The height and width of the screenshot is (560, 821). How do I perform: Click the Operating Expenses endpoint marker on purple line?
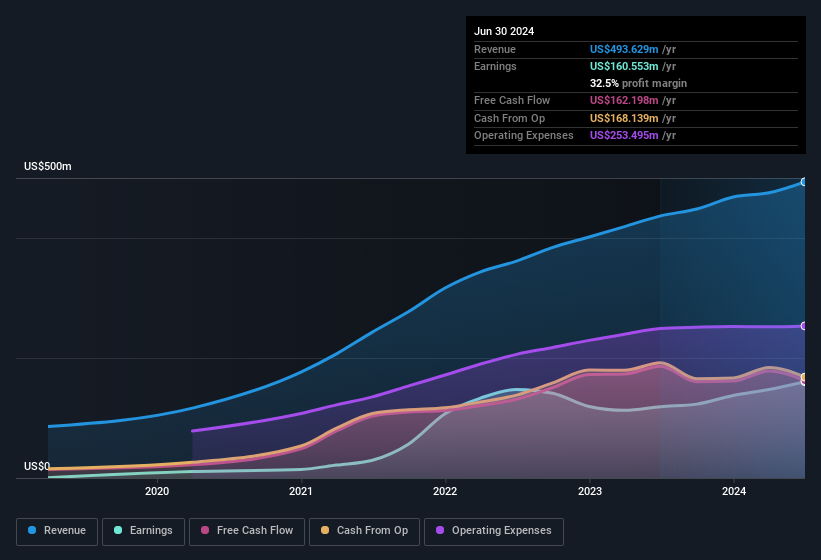pyautogui.click(x=804, y=326)
